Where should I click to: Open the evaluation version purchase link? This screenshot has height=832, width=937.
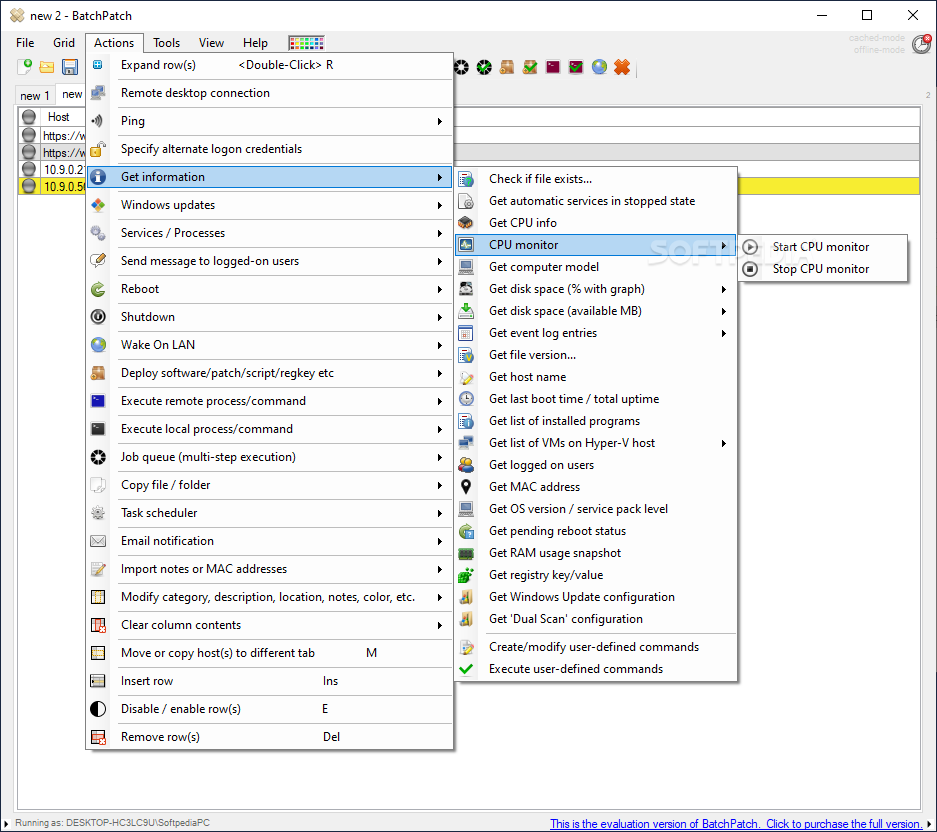click(x=736, y=824)
